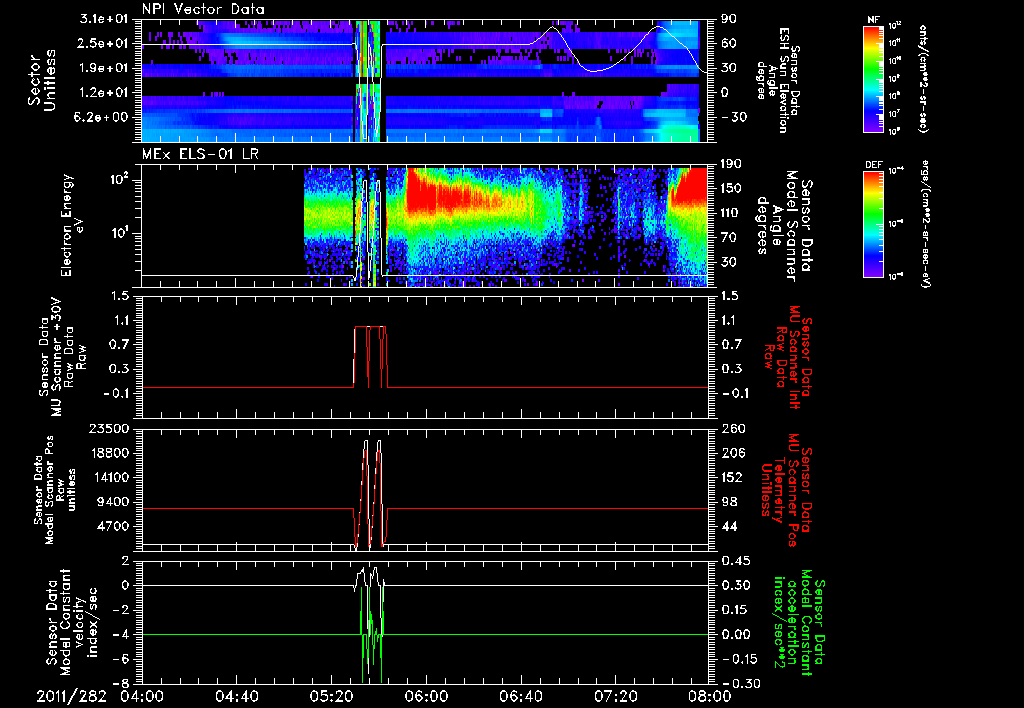Click the DEF color bar gradient
This screenshot has width=1024, height=708.
[x=874, y=224]
